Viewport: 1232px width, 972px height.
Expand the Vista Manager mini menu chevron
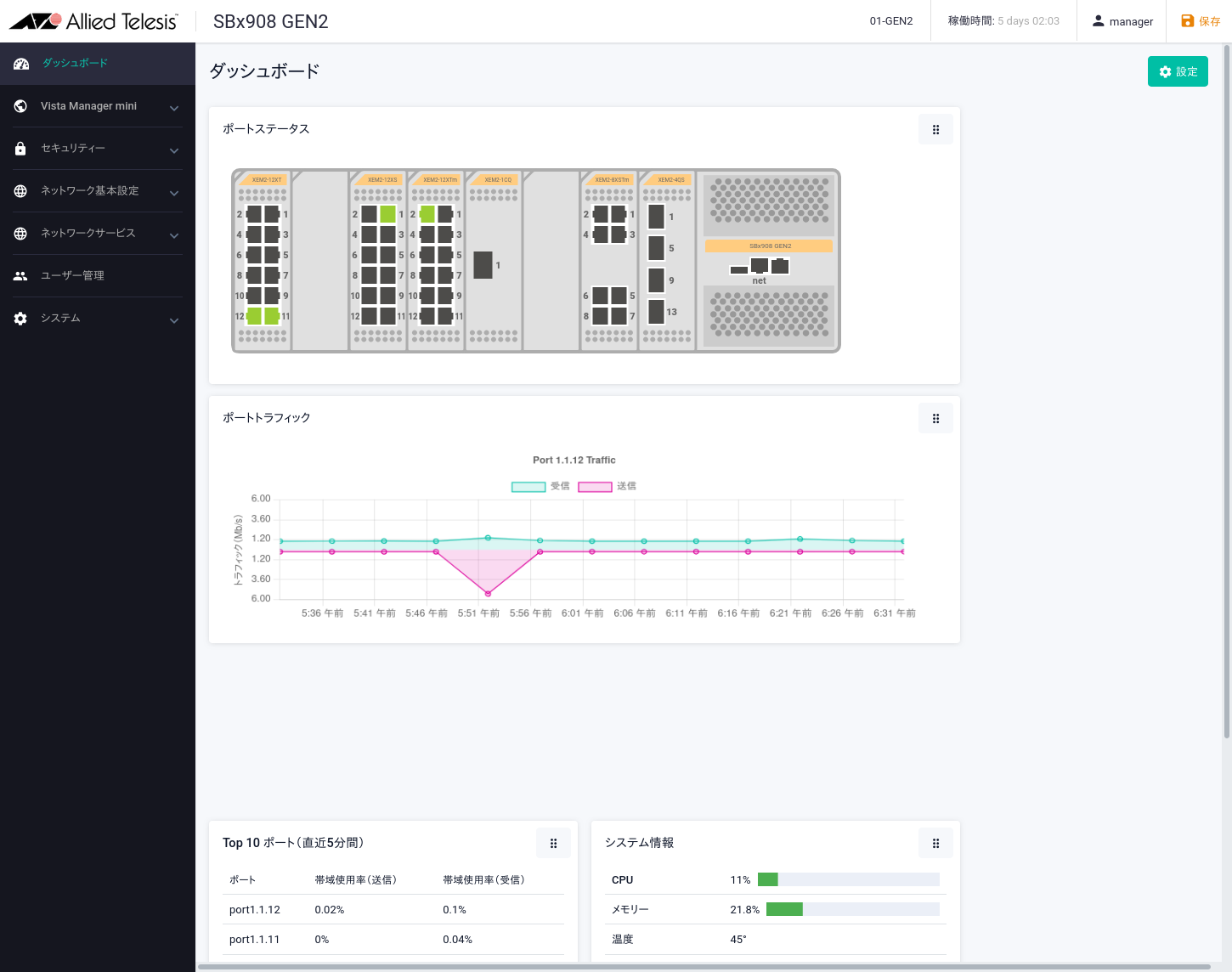point(174,108)
